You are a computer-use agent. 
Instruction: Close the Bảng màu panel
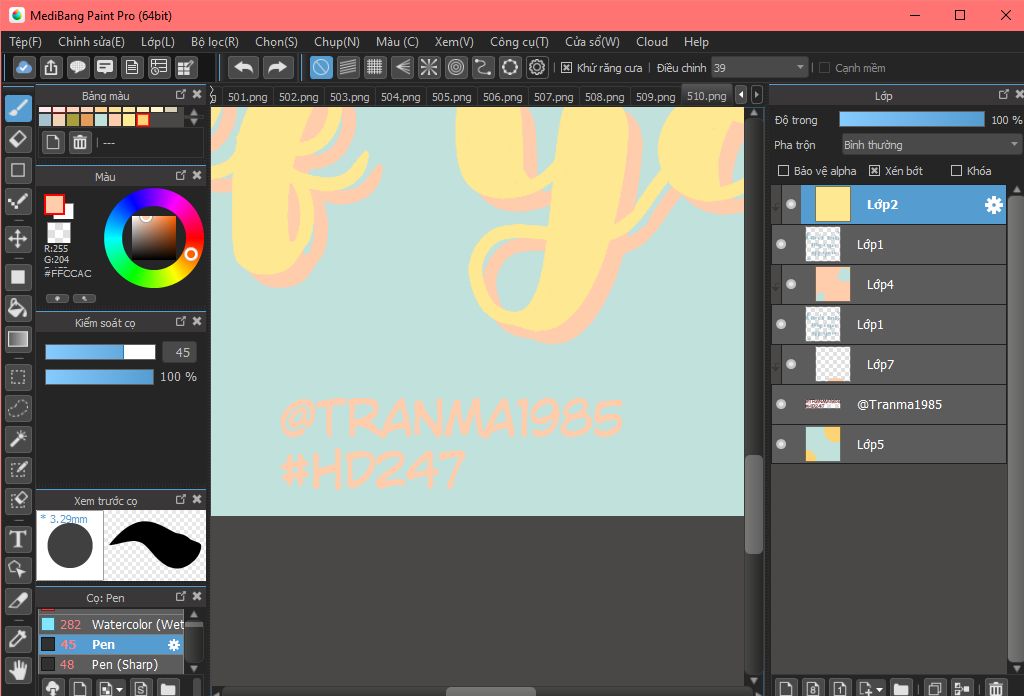tap(197, 95)
